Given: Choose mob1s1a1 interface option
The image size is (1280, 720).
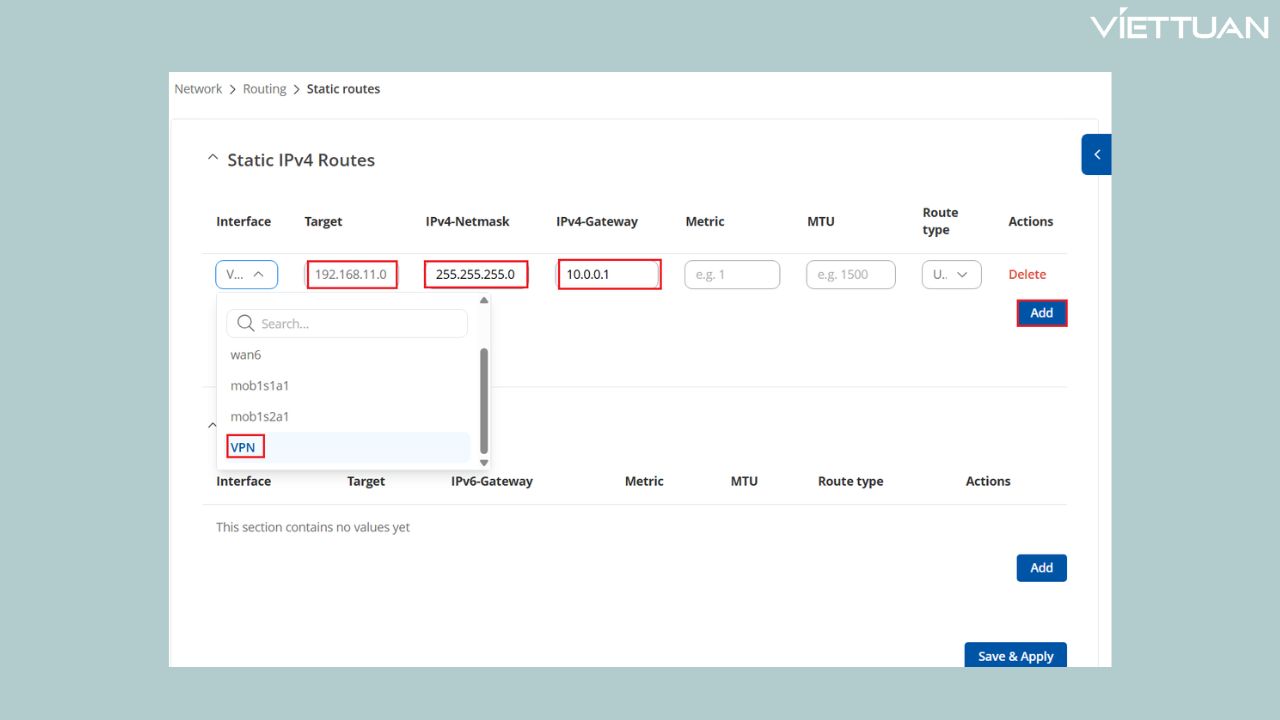Looking at the screenshot, I should [260, 386].
